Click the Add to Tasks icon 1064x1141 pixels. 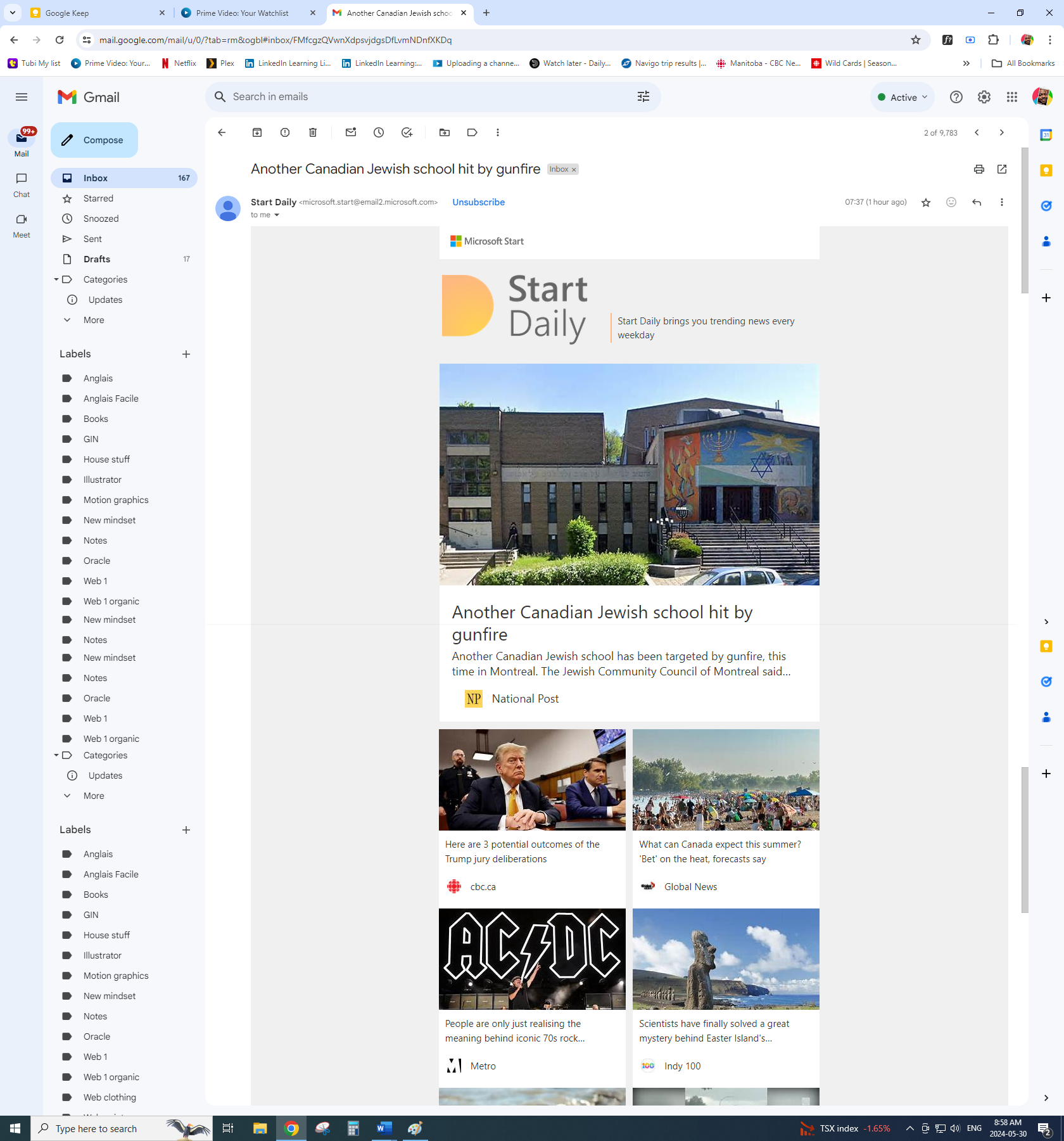pos(407,132)
